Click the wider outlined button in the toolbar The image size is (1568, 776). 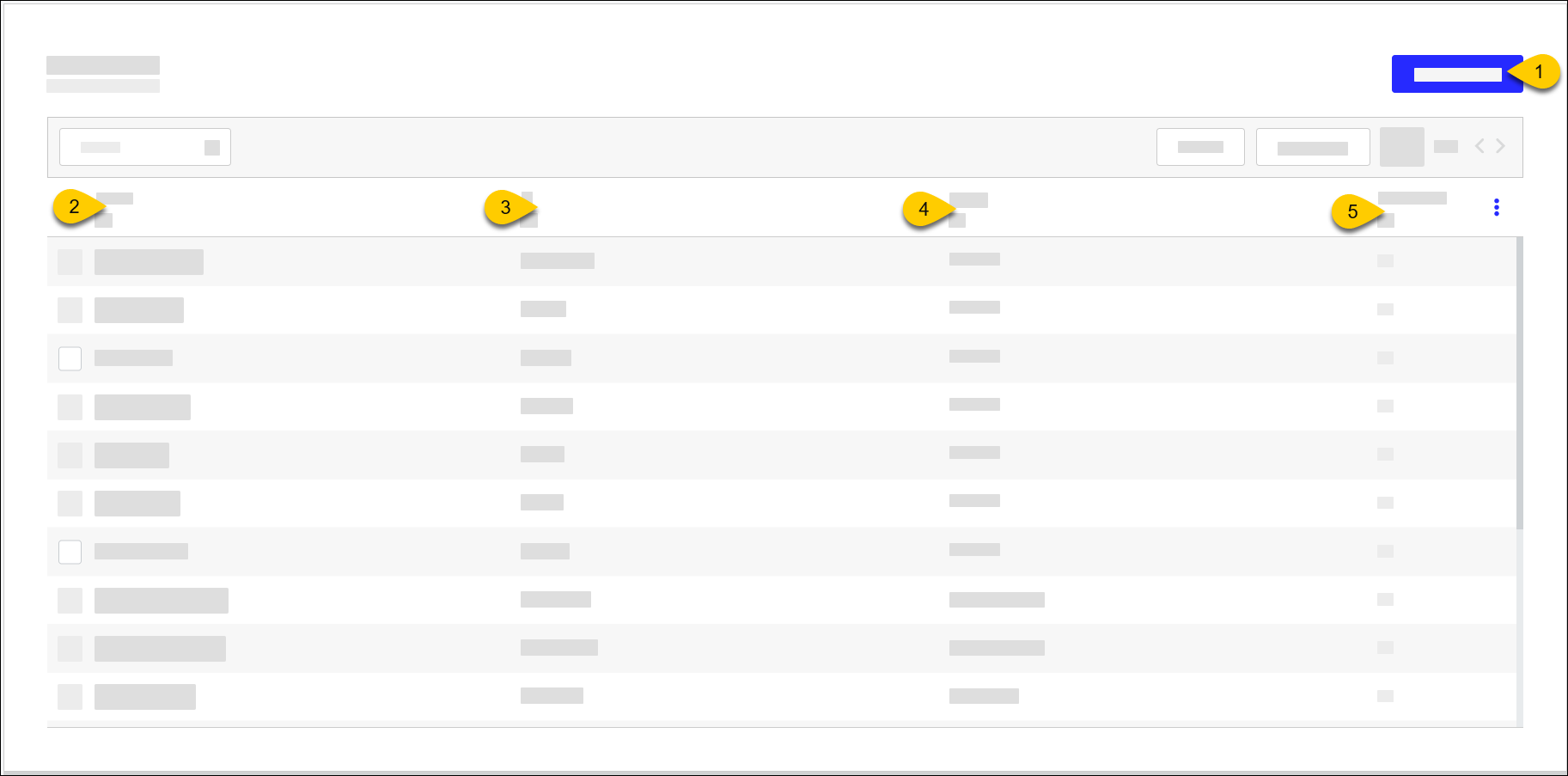[x=1313, y=147]
